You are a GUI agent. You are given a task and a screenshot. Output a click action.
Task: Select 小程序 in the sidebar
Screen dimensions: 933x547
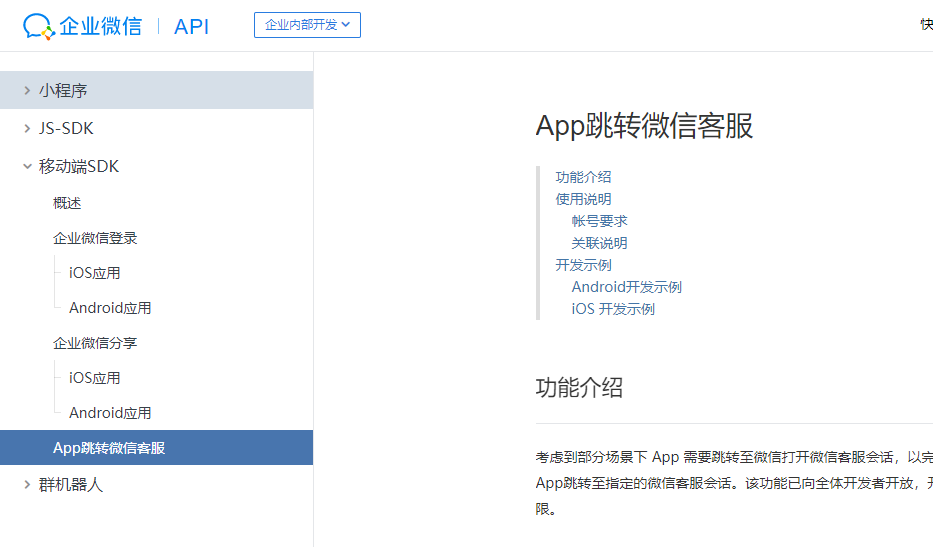[x=156, y=90]
